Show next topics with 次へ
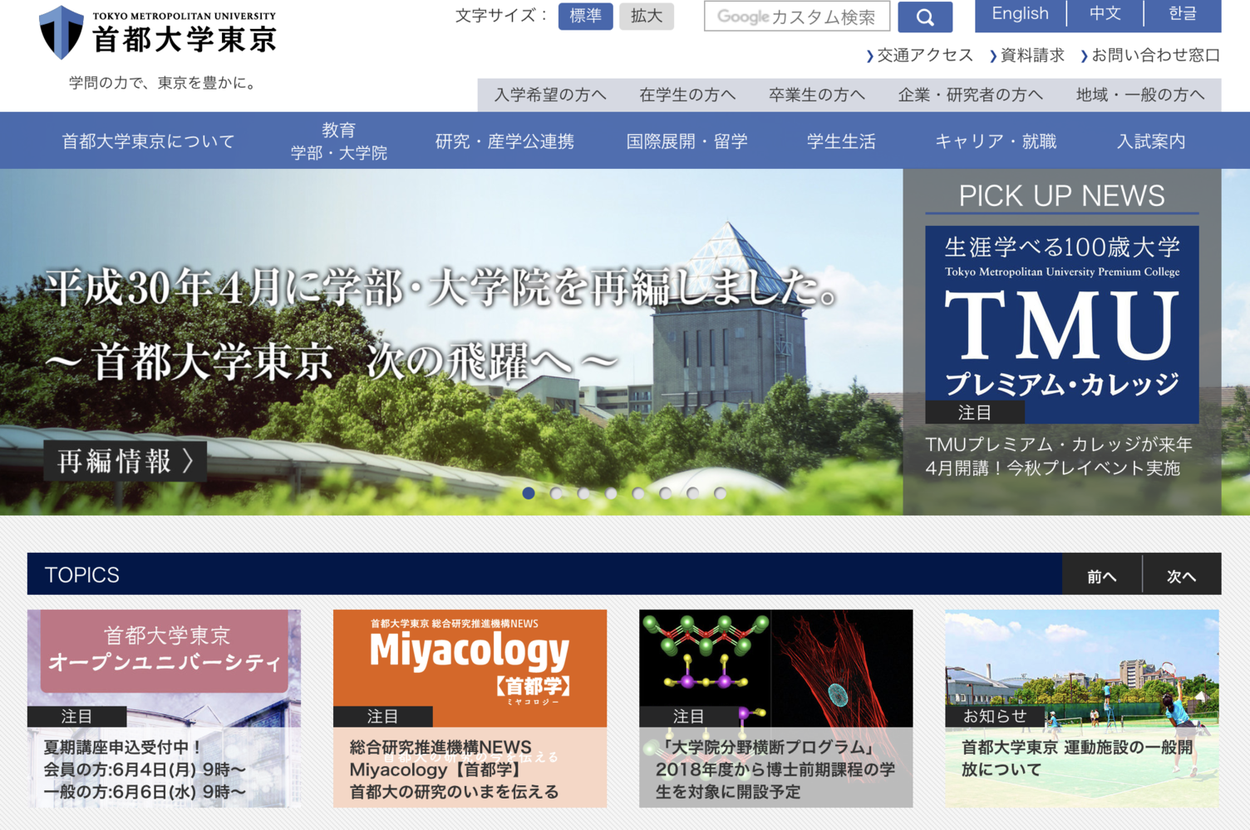Viewport: 1250px width, 830px height. 1181,576
